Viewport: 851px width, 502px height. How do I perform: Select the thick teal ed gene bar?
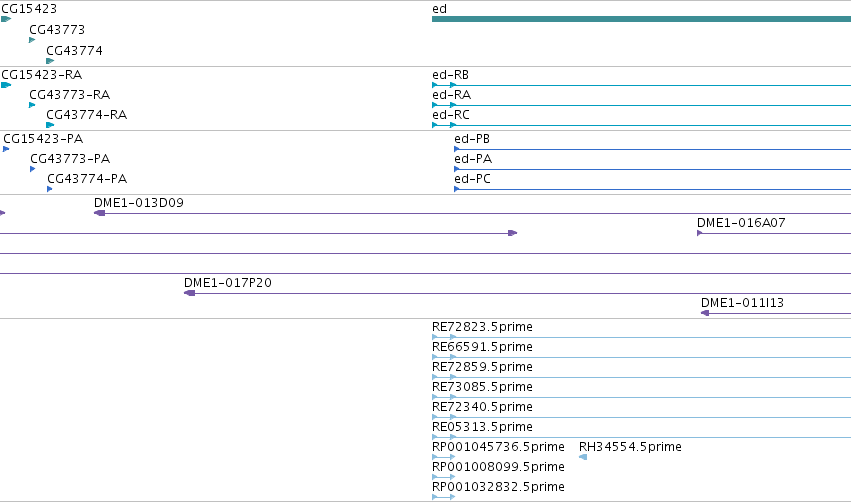click(642, 19)
